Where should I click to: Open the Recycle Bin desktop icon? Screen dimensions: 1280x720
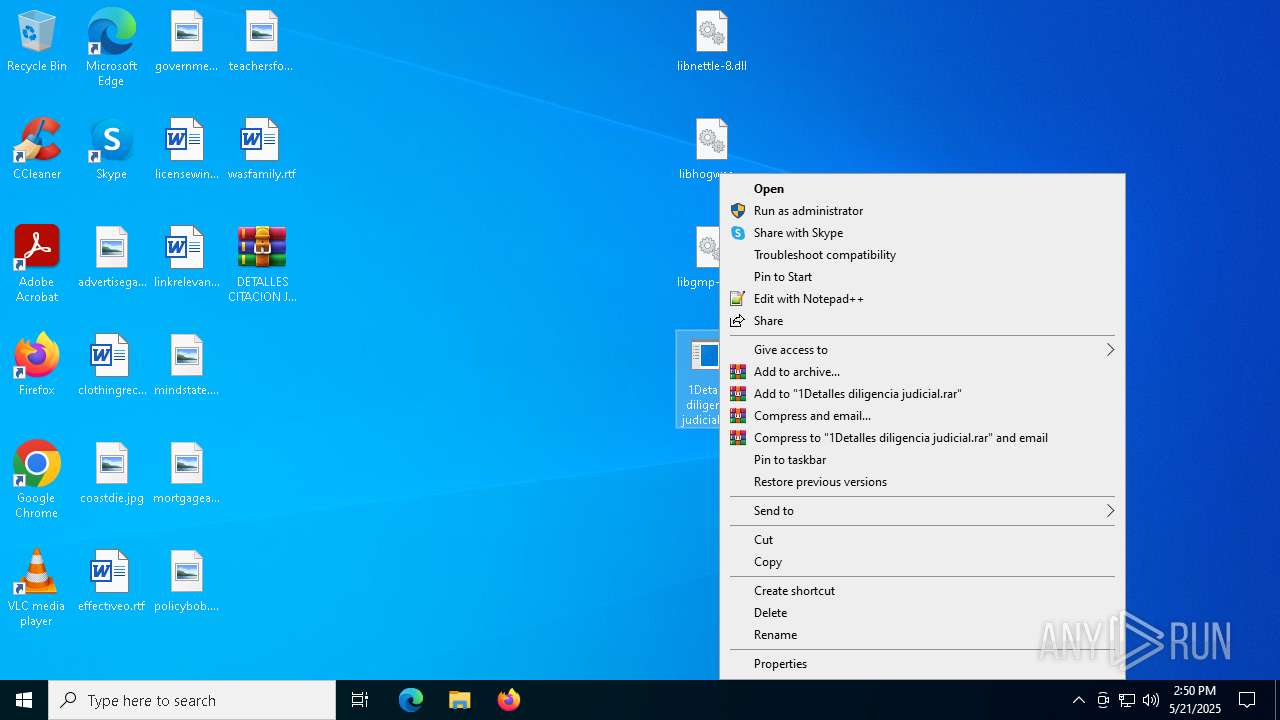click(37, 42)
